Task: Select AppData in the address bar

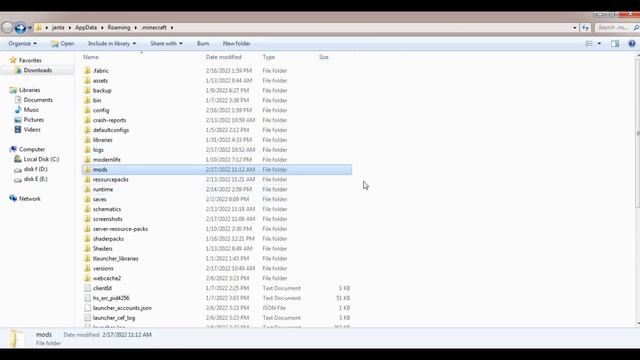Action: pyautogui.click(x=86, y=27)
